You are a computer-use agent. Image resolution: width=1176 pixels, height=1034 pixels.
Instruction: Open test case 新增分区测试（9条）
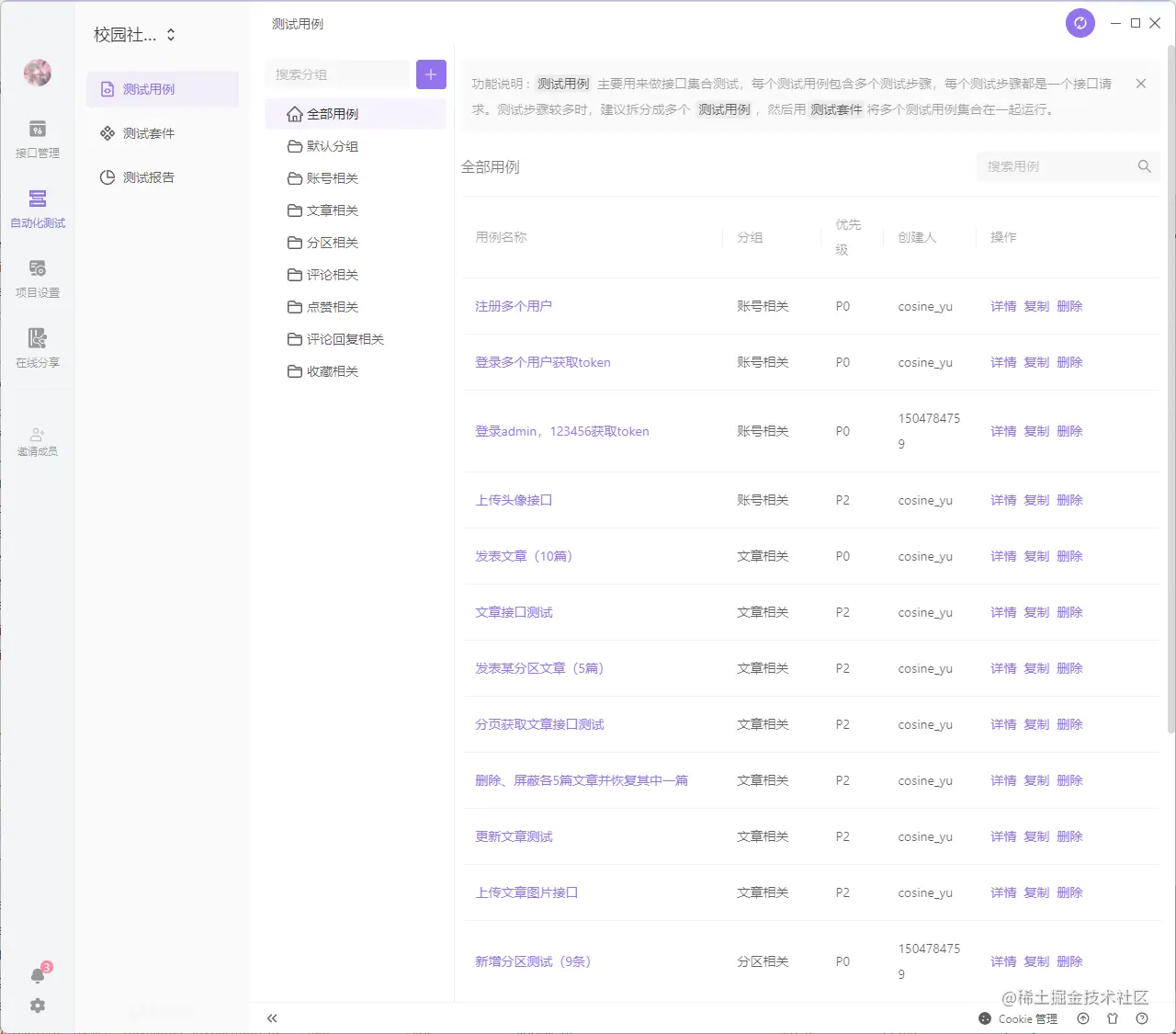[x=533, y=961]
